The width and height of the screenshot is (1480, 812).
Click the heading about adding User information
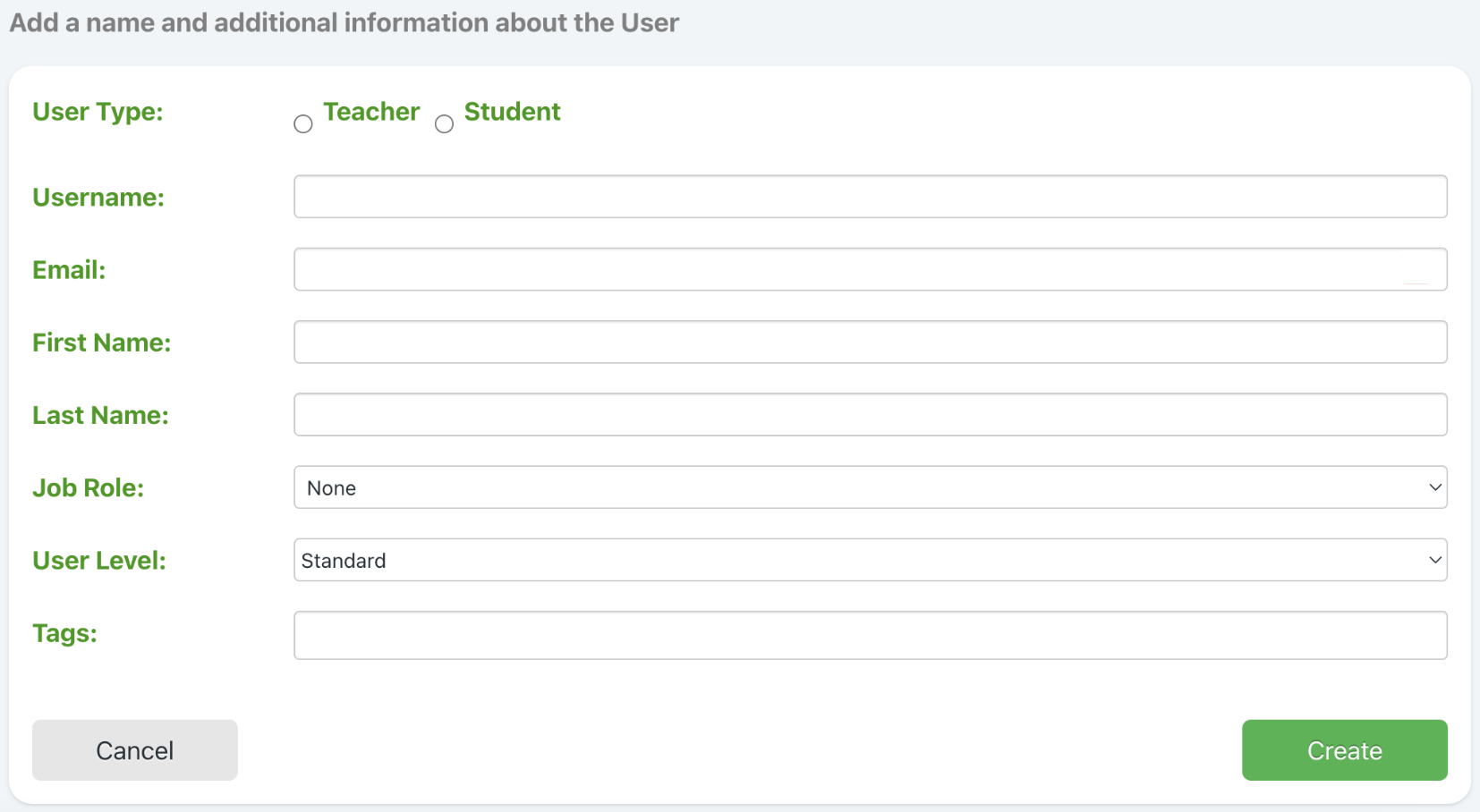[344, 22]
